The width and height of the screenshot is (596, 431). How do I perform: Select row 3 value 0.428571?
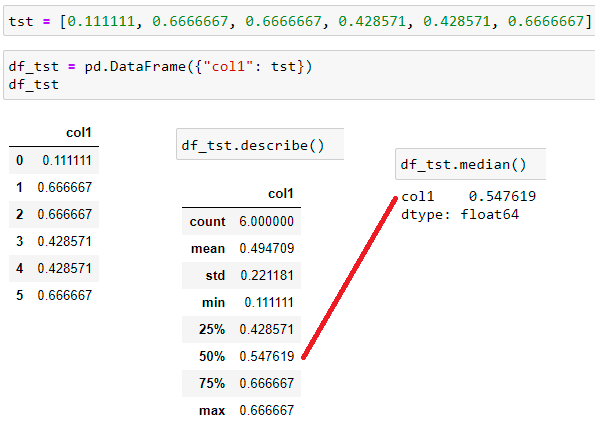click(x=64, y=241)
